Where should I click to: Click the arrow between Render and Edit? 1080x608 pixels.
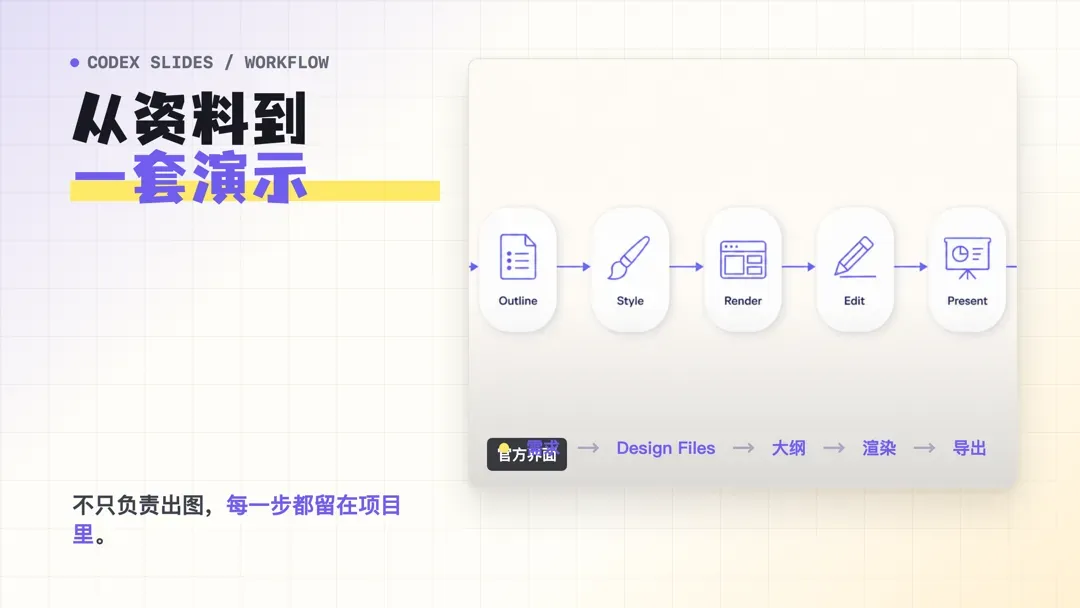pyautogui.click(x=799, y=266)
